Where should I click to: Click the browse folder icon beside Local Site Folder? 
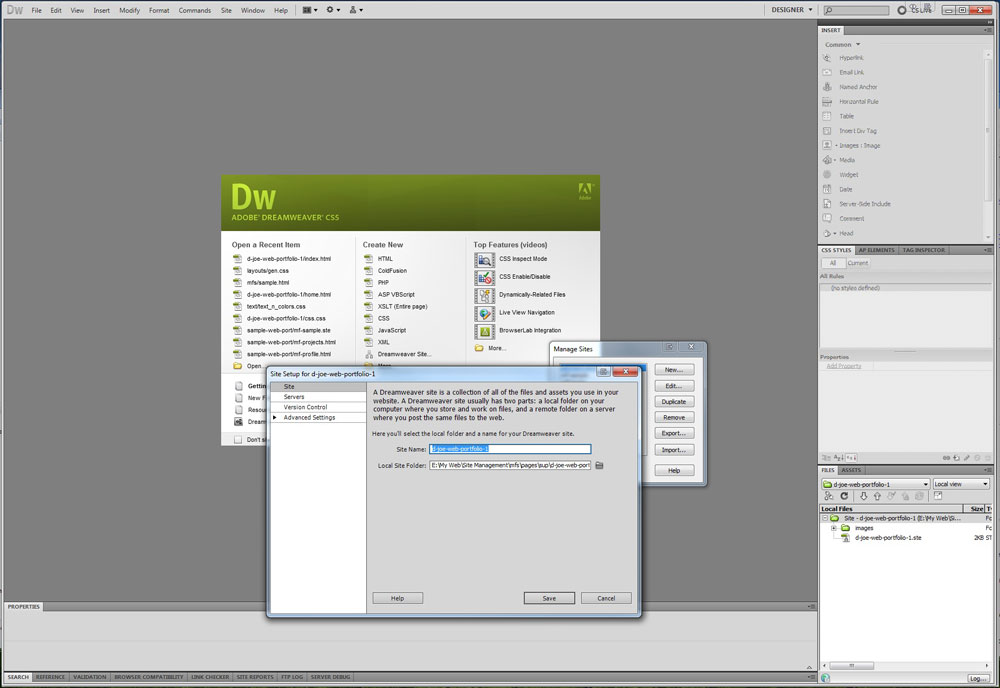click(x=599, y=465)
